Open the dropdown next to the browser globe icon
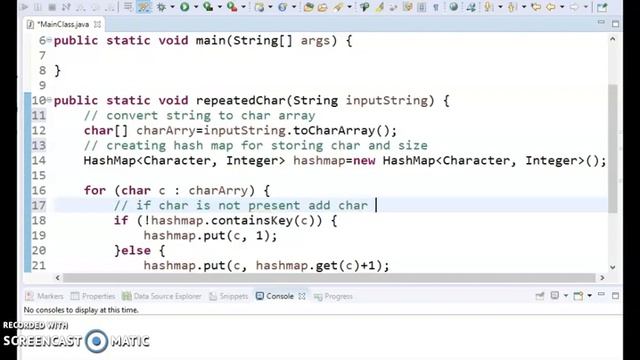Screen dimensions: 640x360 click(293, 7)
